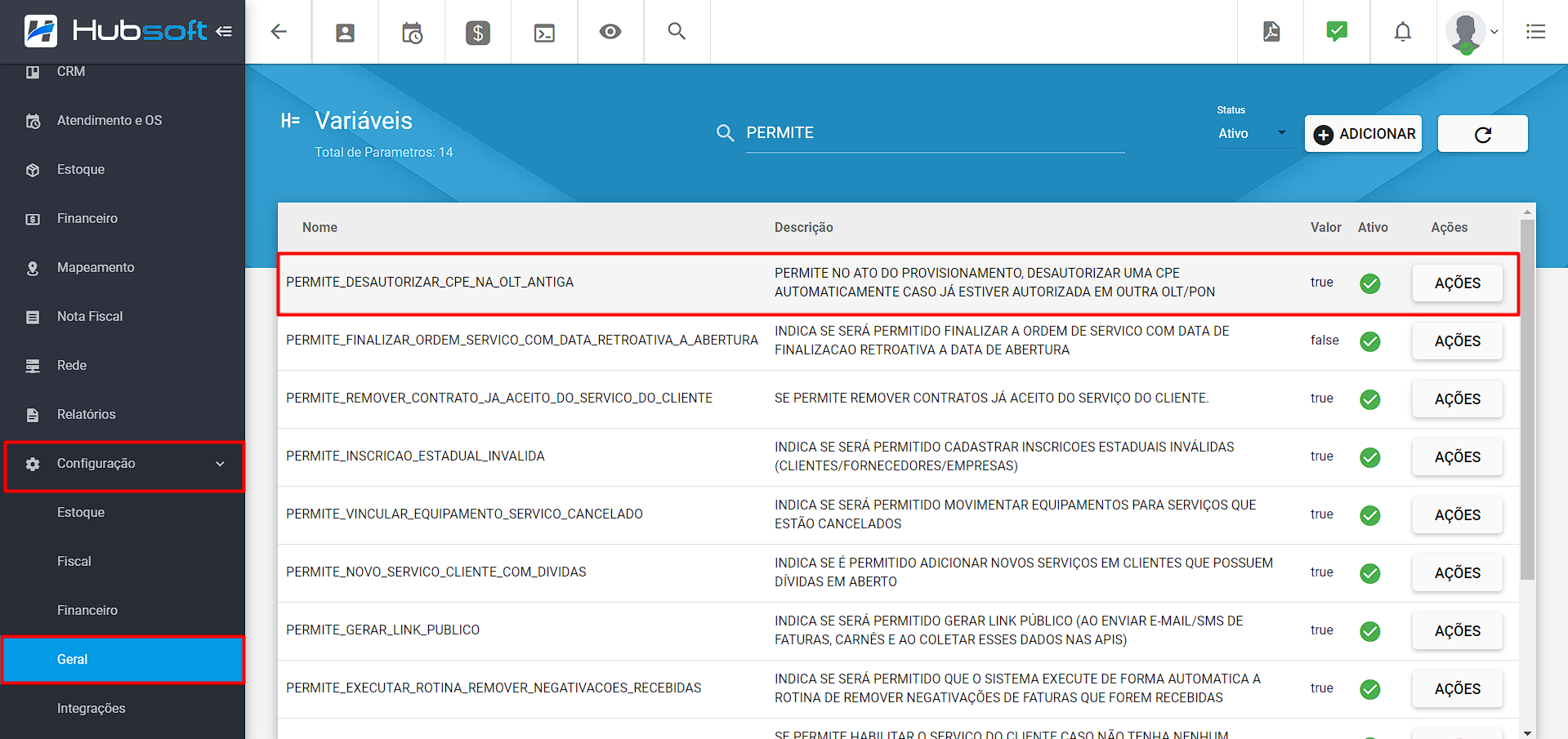Open the user avatar menu
Screen dimensions: 1568x739
(1470, 32)
